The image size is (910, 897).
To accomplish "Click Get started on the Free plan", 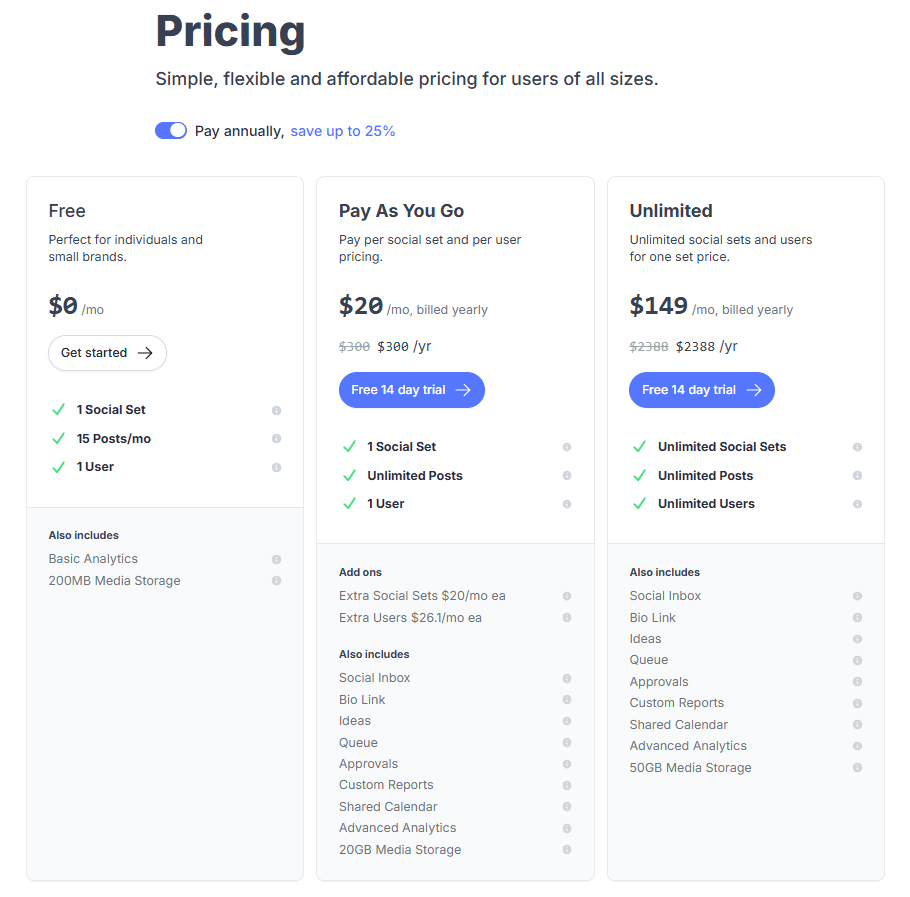I will pos(107,353).
